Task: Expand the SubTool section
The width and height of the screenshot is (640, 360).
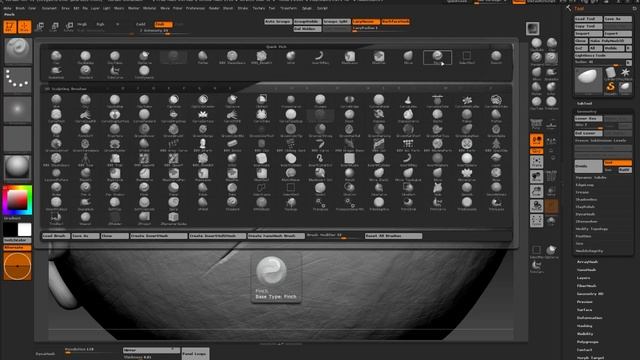Action: tap(584, 103)
